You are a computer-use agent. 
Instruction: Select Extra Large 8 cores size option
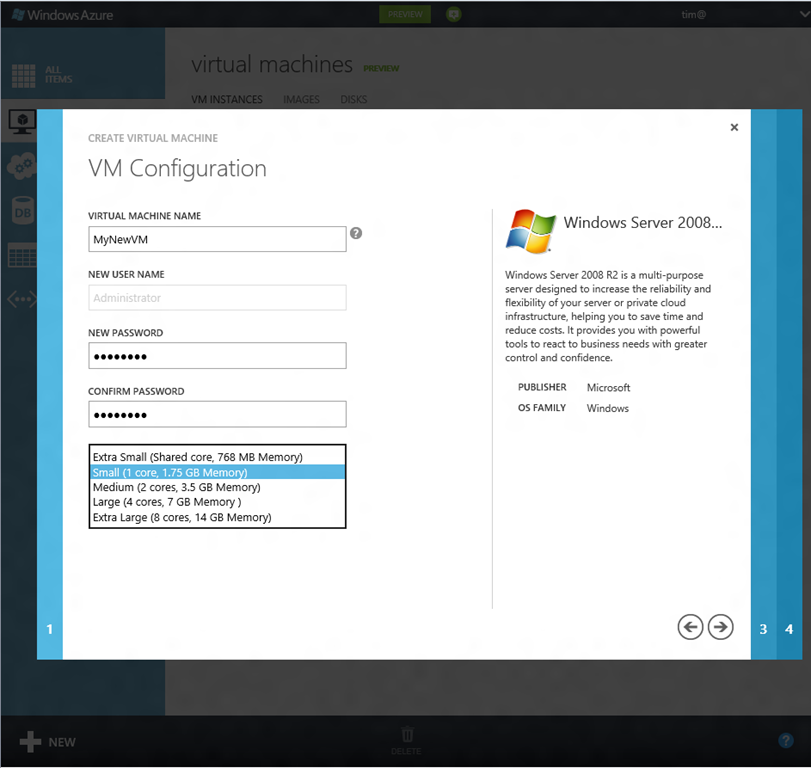click(217, 517)
